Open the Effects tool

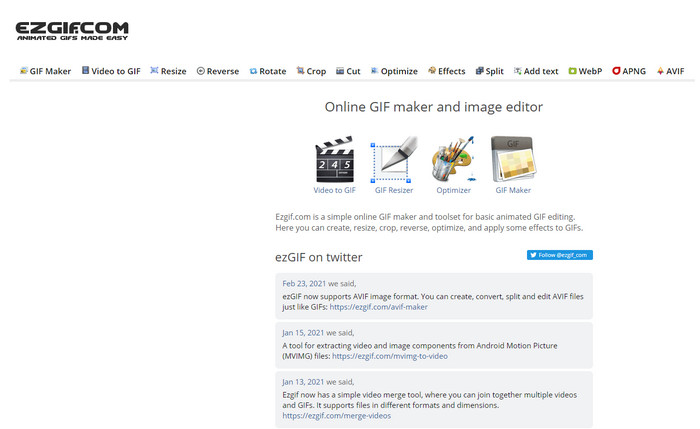coord(446,71)
